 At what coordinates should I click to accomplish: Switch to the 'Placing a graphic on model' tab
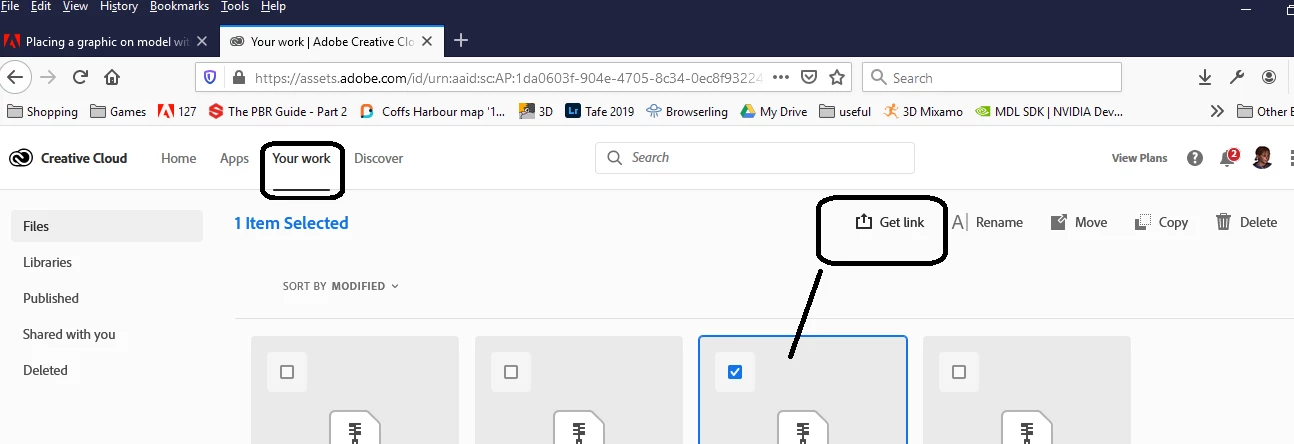pos(108,41)
